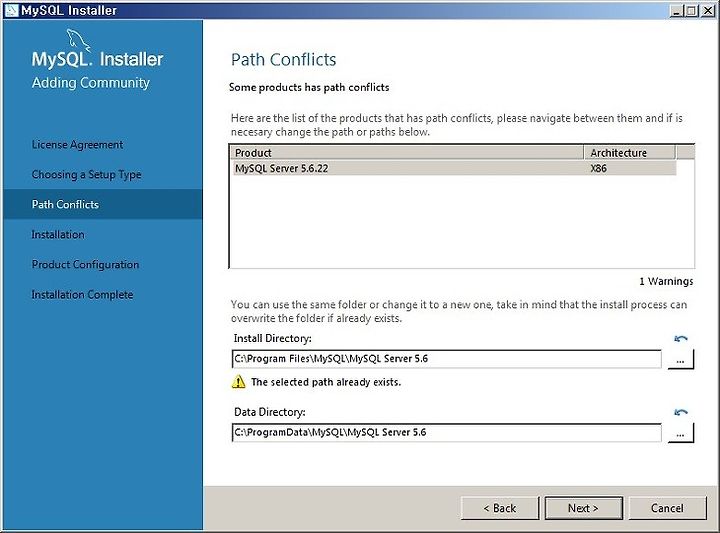The width and height of the screenshot is (720, 533).
Task: Revert the Data Directory path with the undo arrow
Action: pyautogui.click(x=681, y=412)
